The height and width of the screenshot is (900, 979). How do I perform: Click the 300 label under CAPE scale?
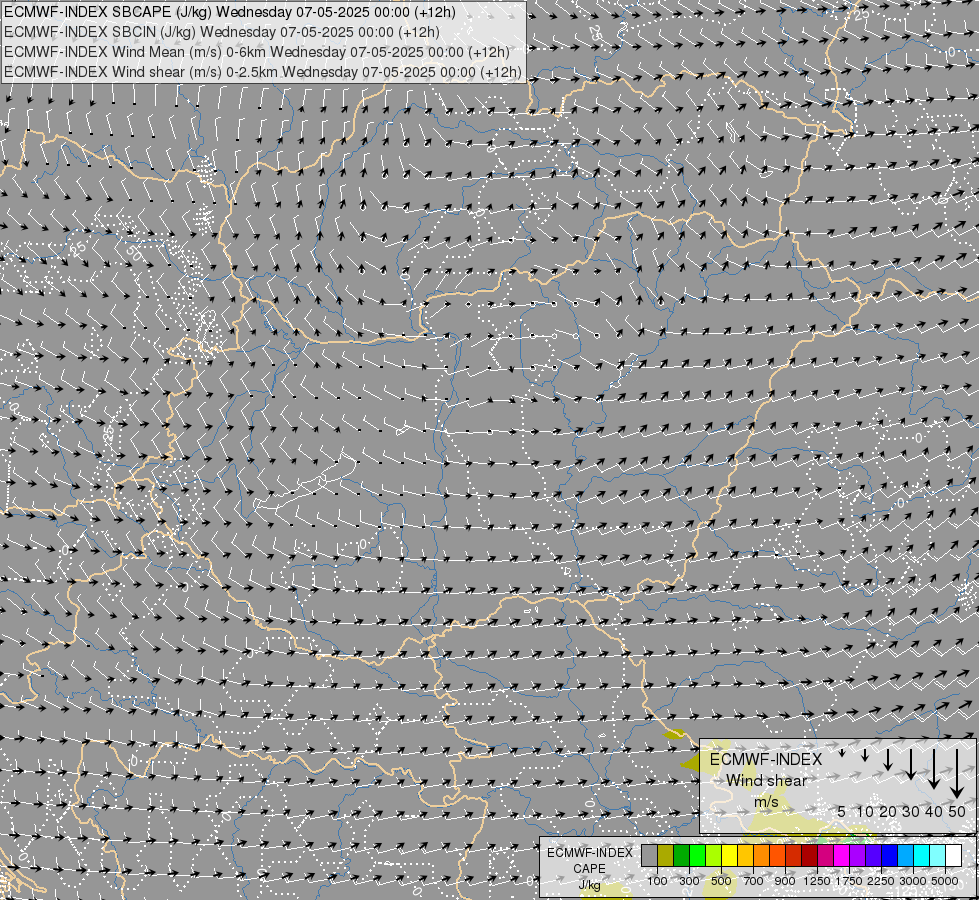pyautogui.click(x=689, y=881)
